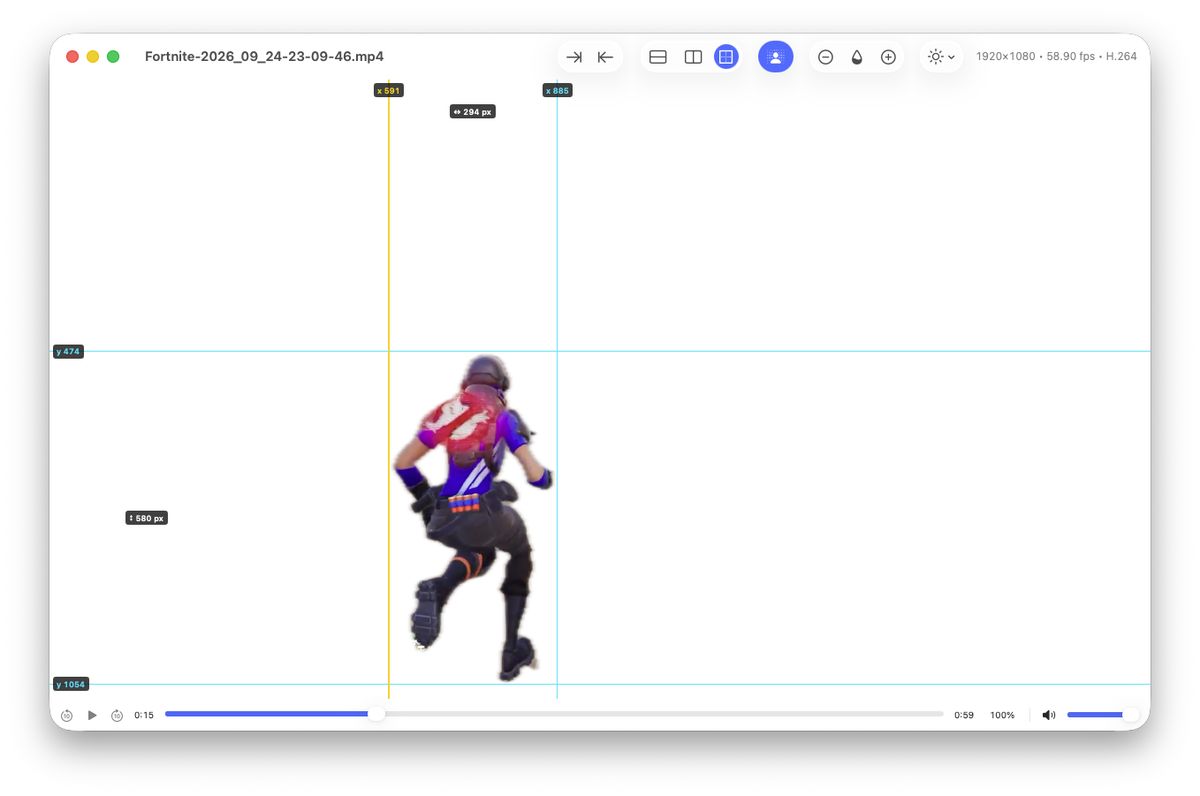The width and height of the screenshot is (1200, 796).
Task: Toggle the subject isolation person button
Action: point(775,57)
